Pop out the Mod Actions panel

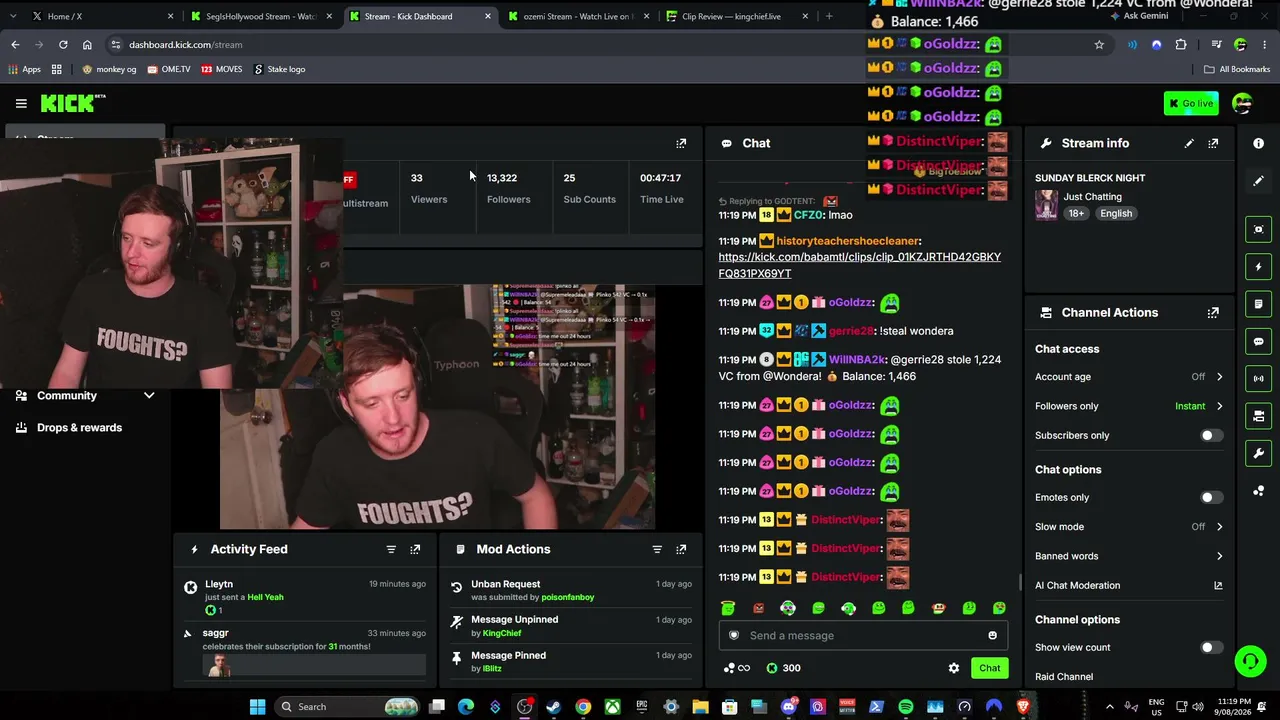[681, 549]
